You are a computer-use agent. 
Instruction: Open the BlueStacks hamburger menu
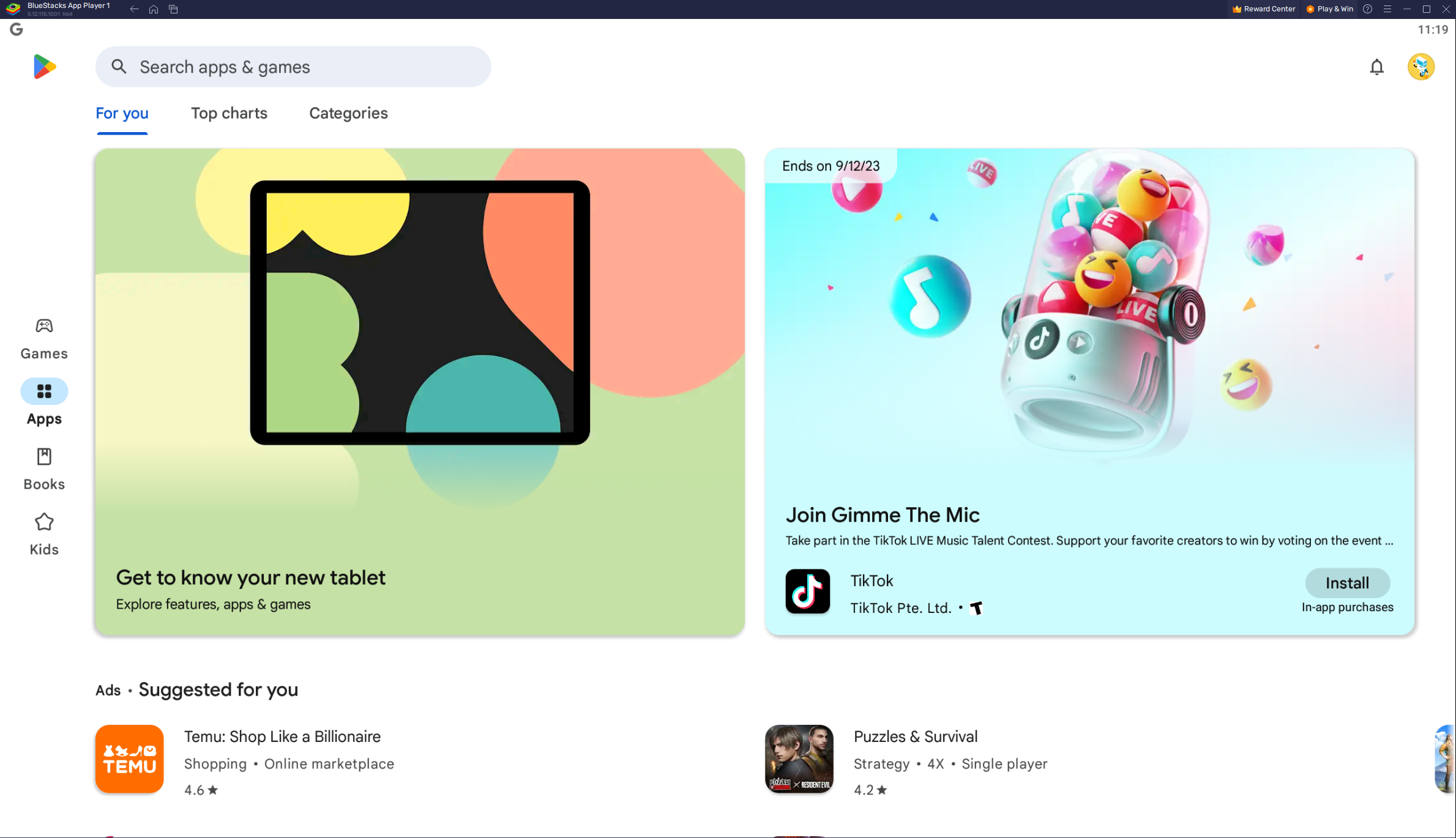tap(1387, 9)
